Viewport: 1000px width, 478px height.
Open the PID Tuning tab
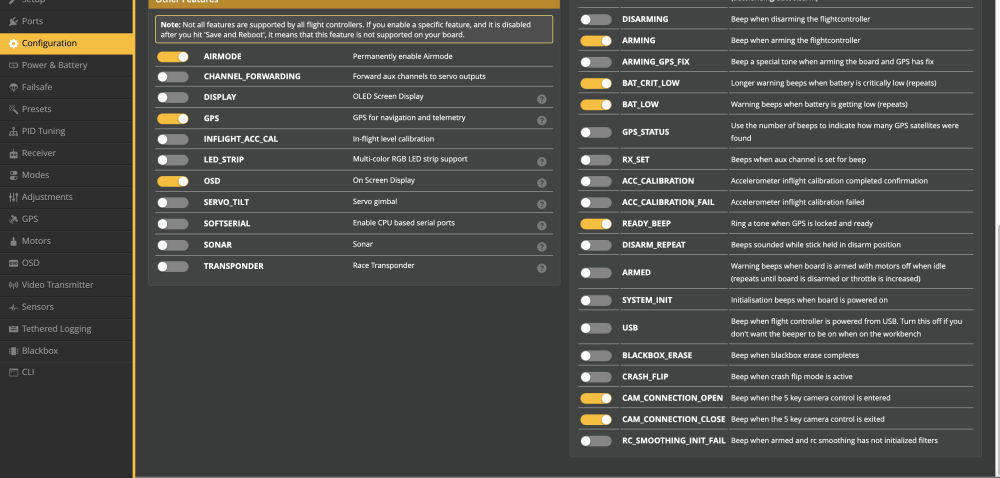point(43,131)
